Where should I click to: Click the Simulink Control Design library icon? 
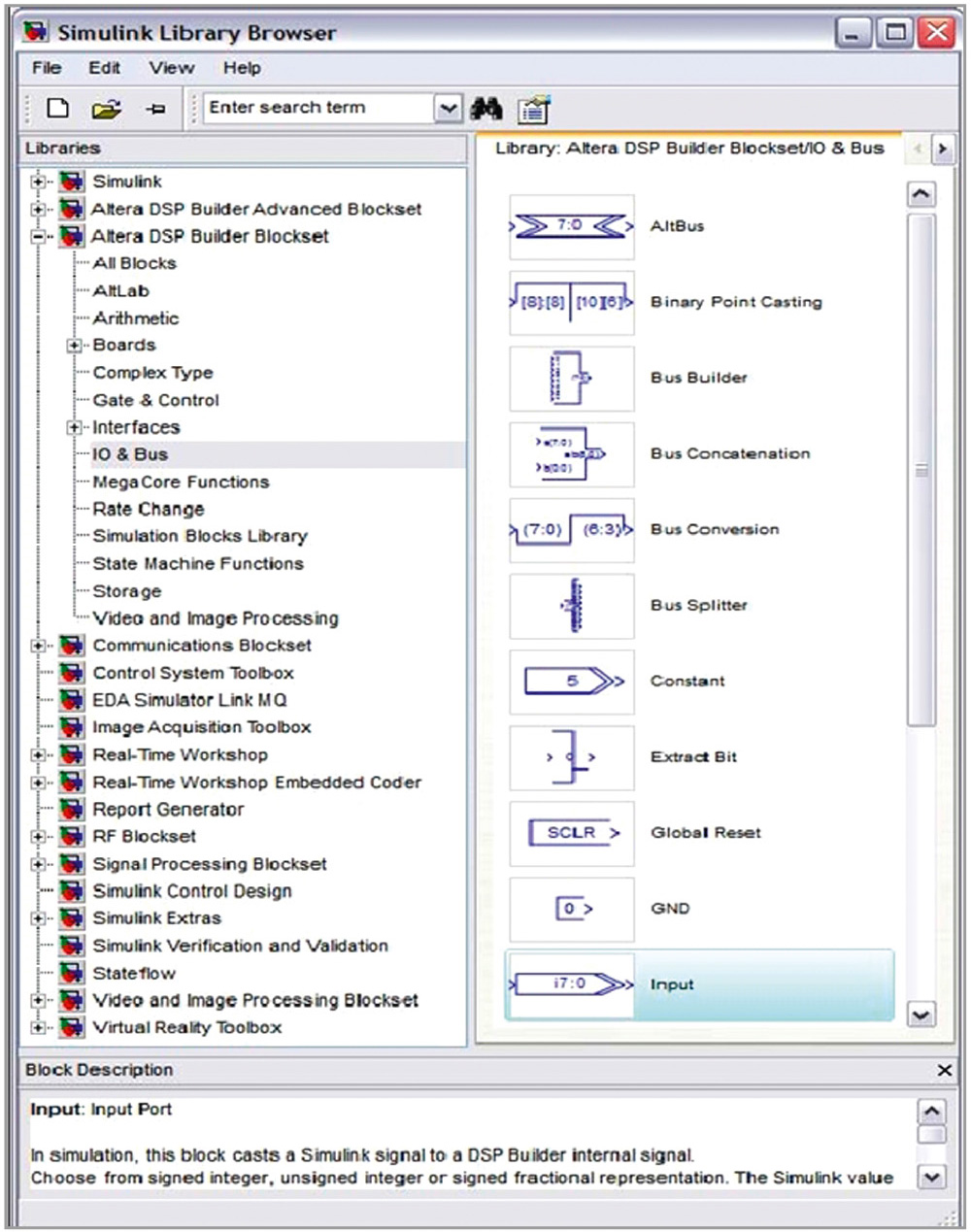click(72, 890)
